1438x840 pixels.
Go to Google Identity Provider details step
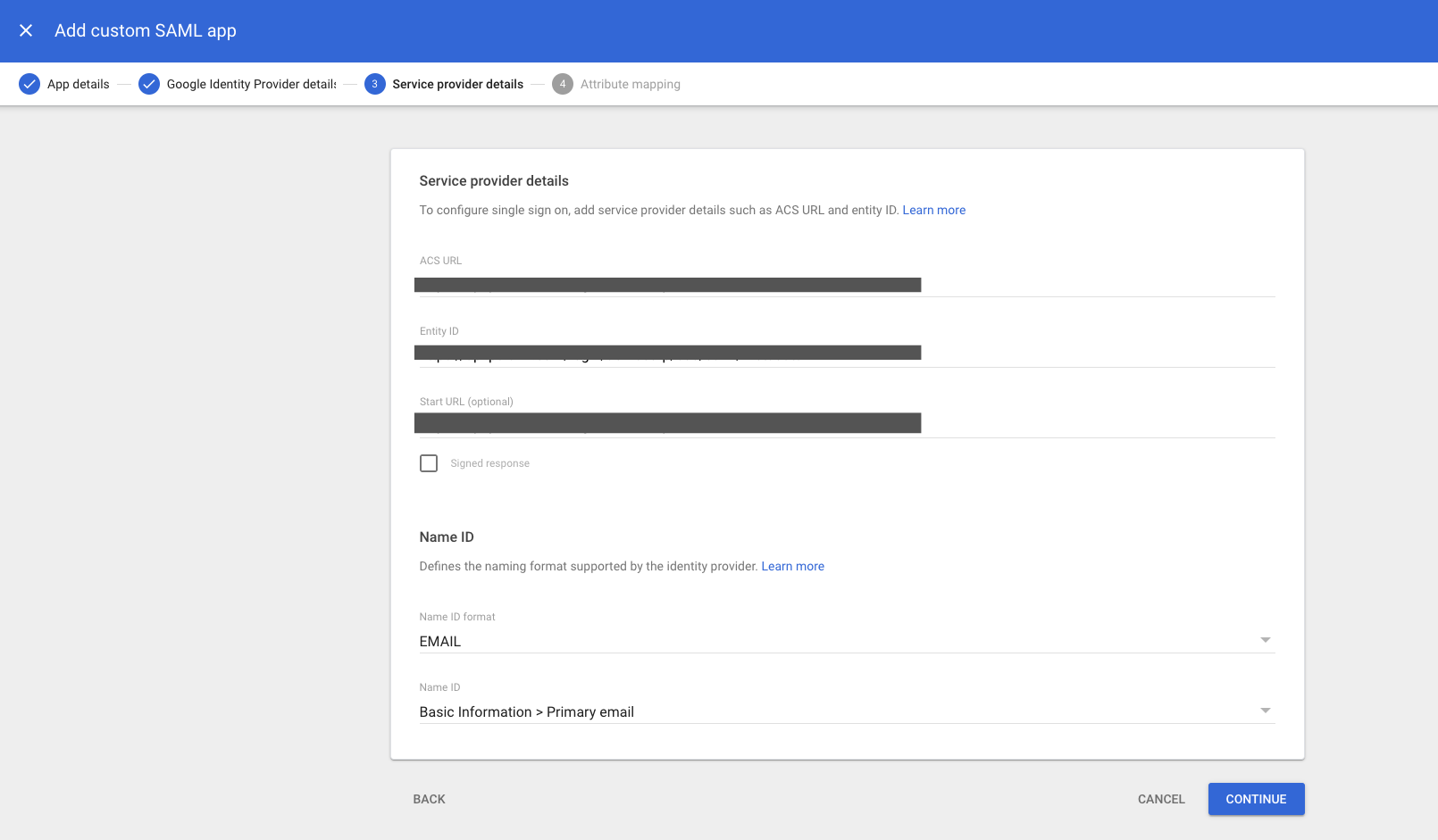252,84
